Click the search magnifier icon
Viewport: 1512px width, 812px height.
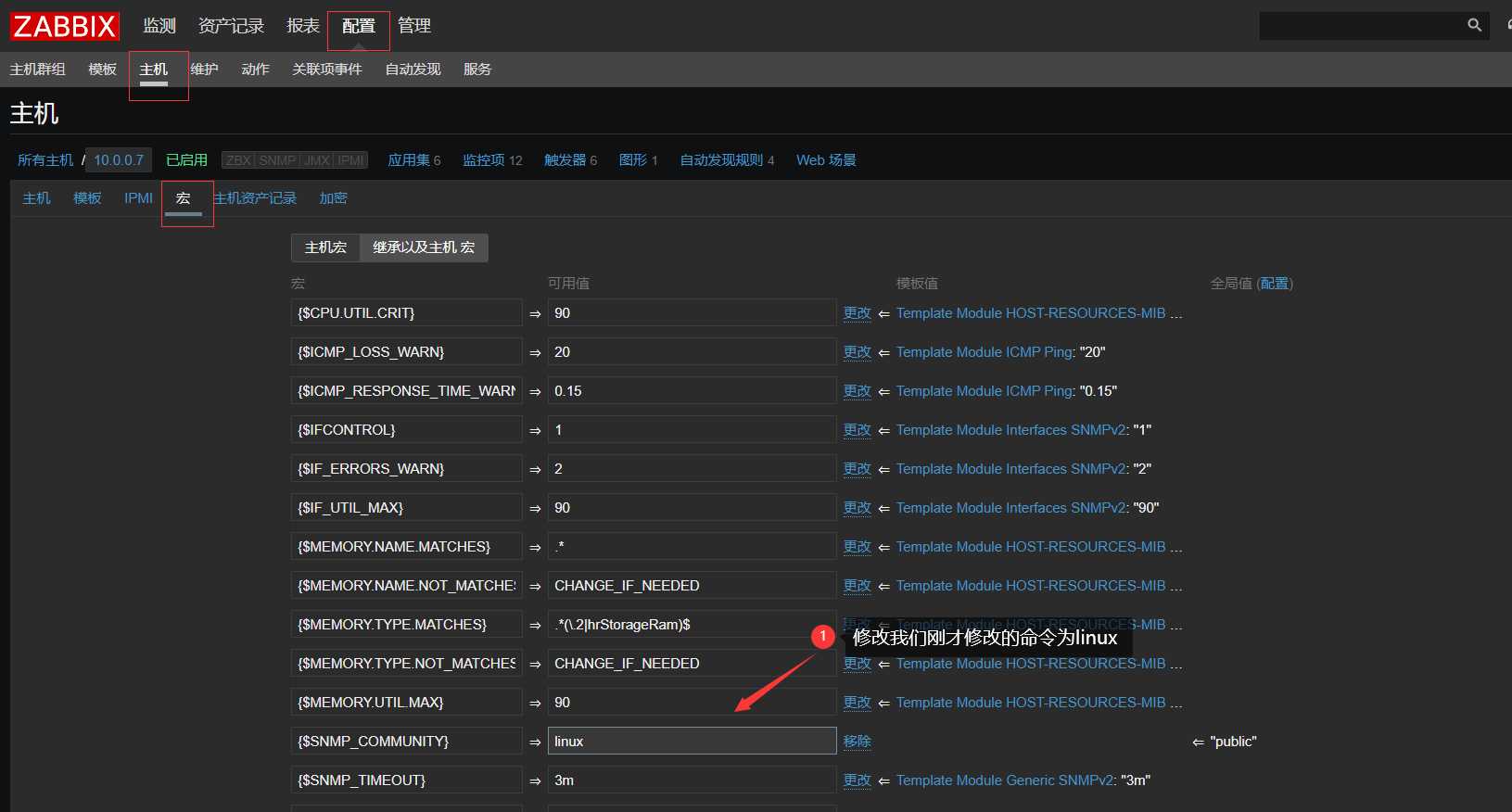coord(1474,25)
